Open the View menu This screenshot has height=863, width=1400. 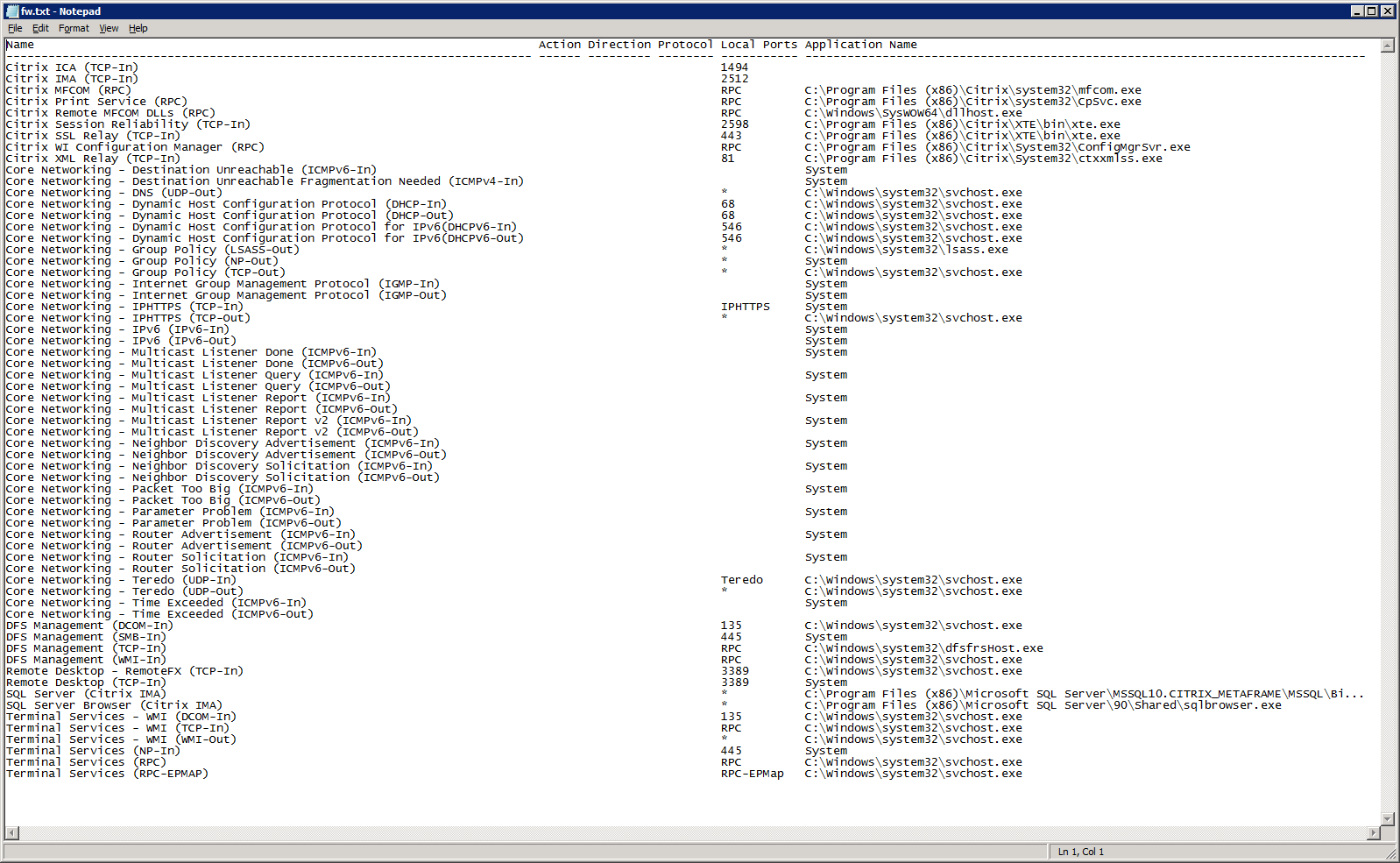point(109,28)
